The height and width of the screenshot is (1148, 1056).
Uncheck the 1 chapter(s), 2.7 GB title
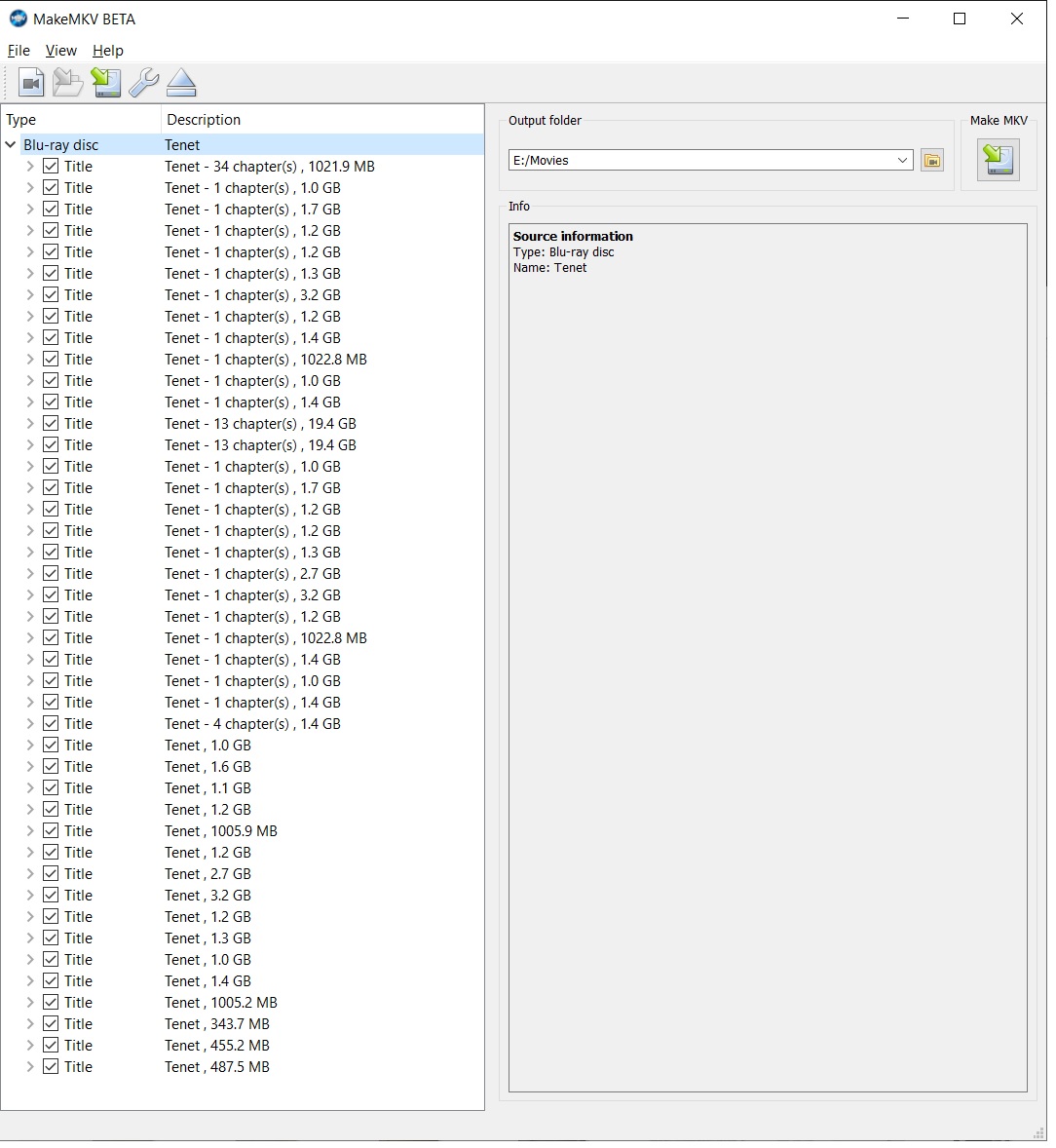[x=51, y=574]
